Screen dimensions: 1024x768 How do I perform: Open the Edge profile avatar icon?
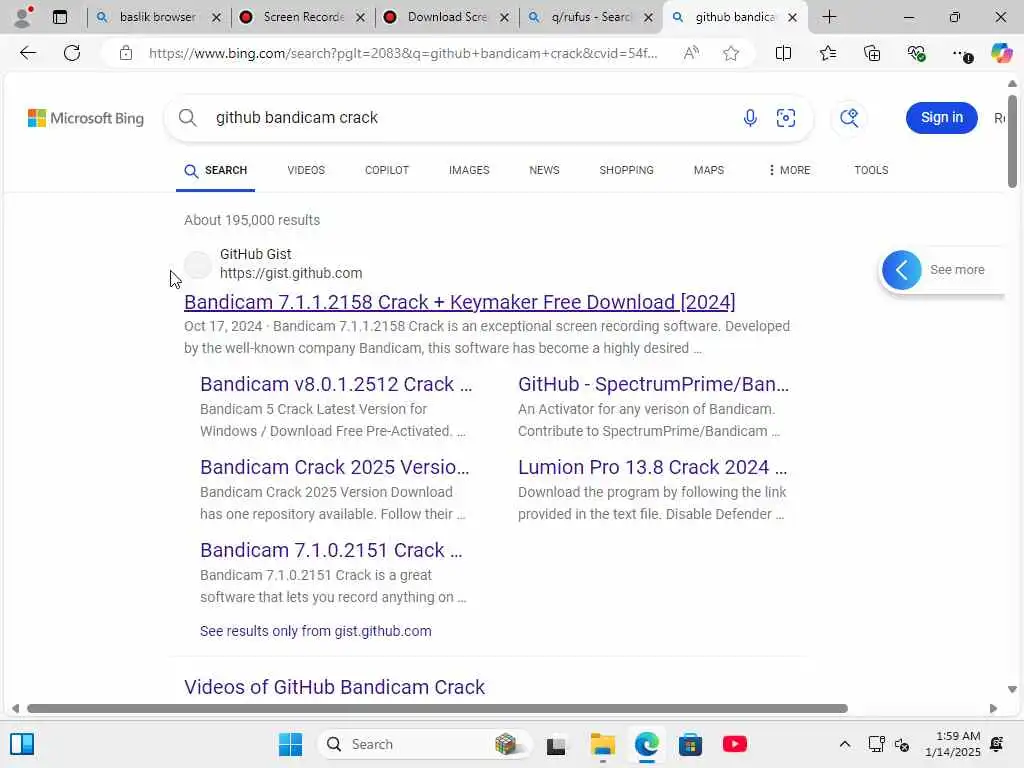pos(23,17)
